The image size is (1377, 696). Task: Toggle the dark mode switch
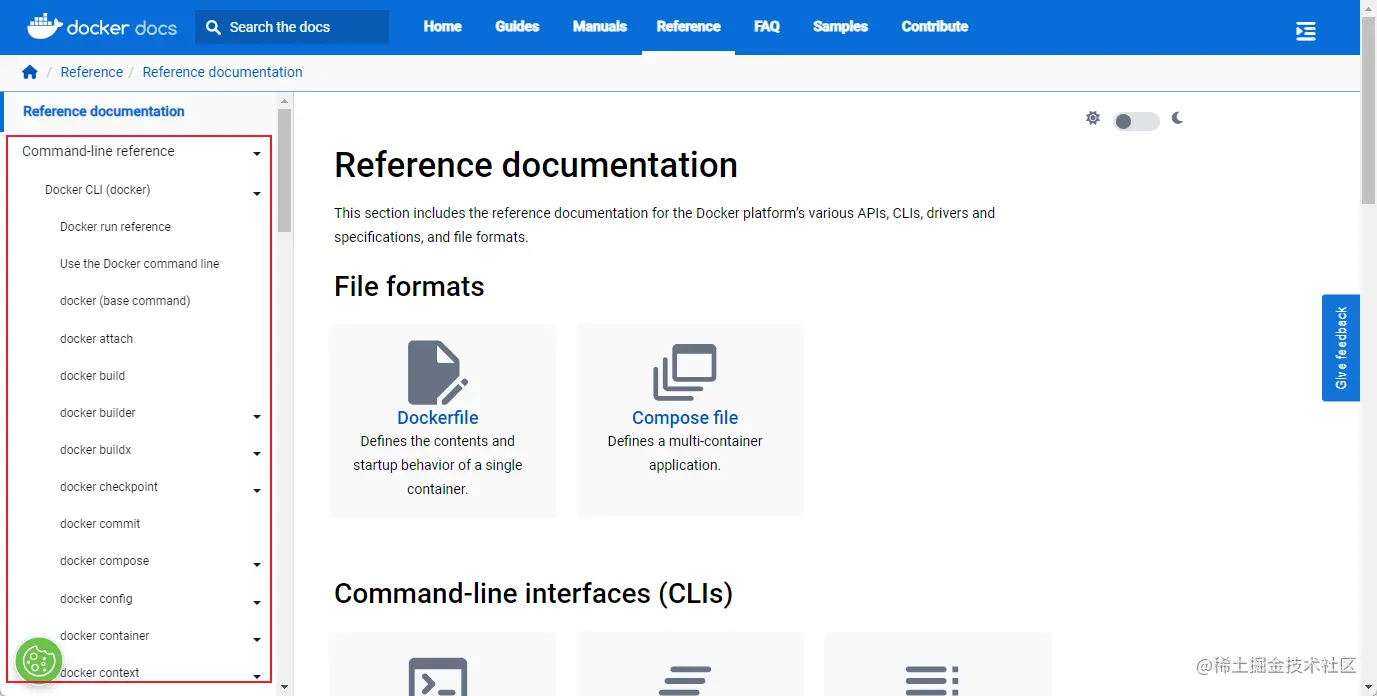point(1136,121)
